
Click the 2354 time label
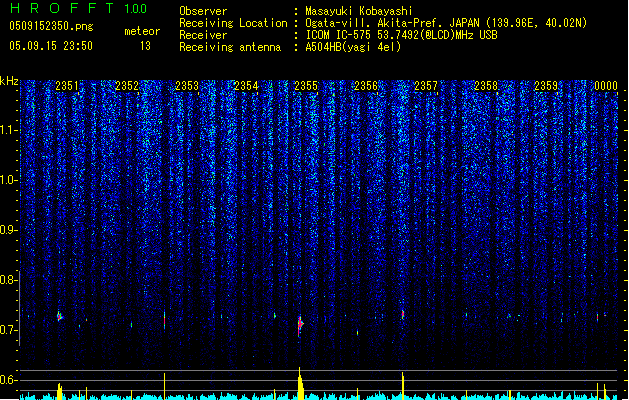click(246, 86)
